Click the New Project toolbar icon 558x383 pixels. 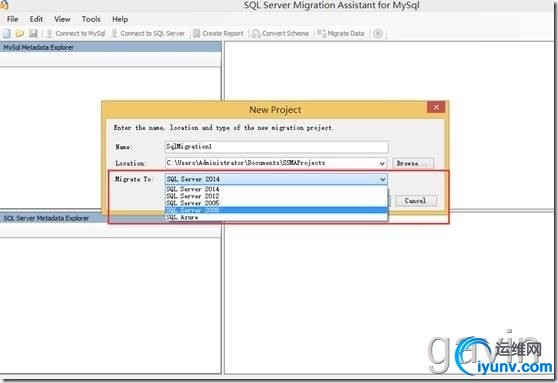coord(6,33)
